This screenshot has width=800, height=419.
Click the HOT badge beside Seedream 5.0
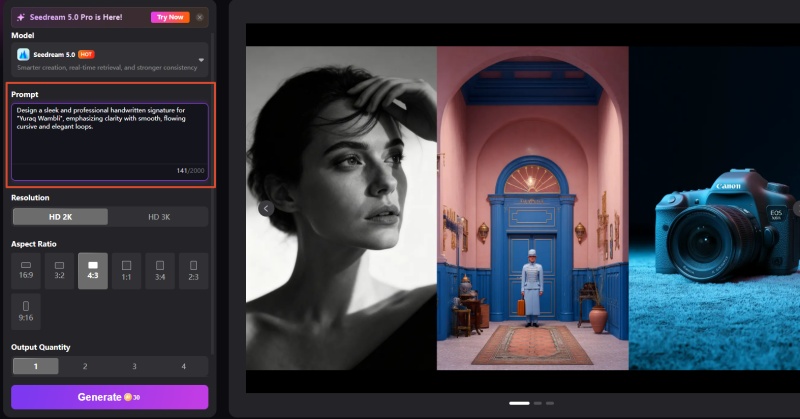point(86,54)
